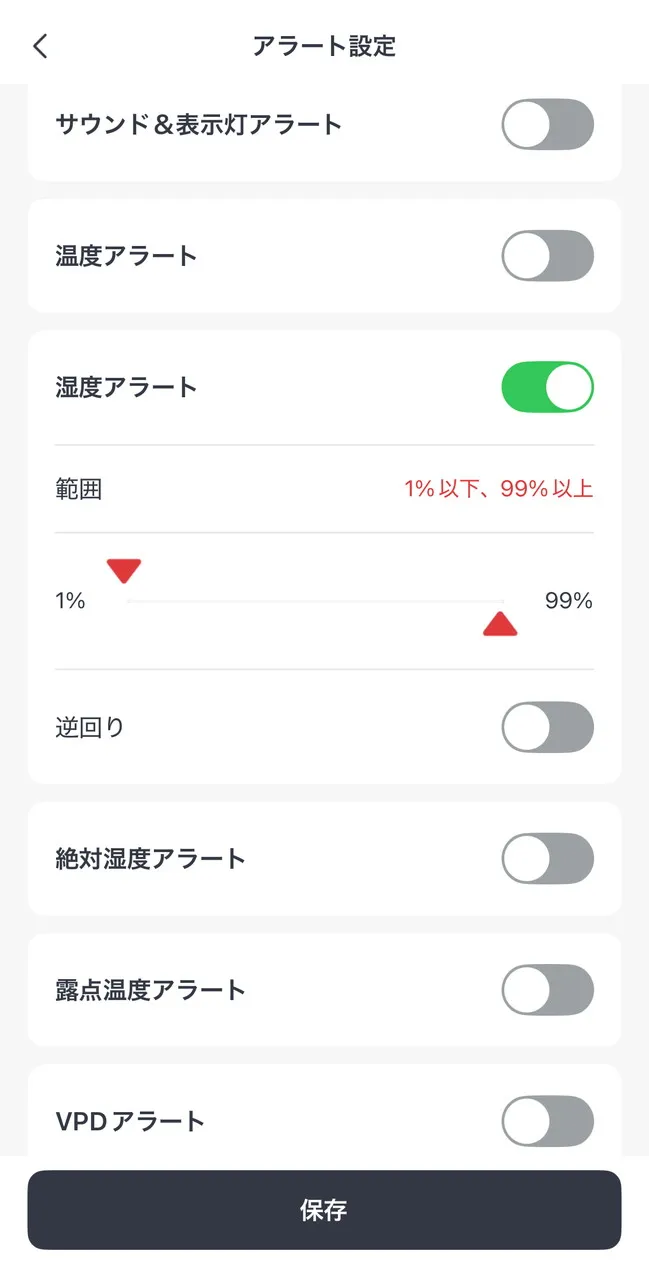Turn on the 温度アラート switch
This screenshot has height=1280, width=649.
click(x=547, y=256)
